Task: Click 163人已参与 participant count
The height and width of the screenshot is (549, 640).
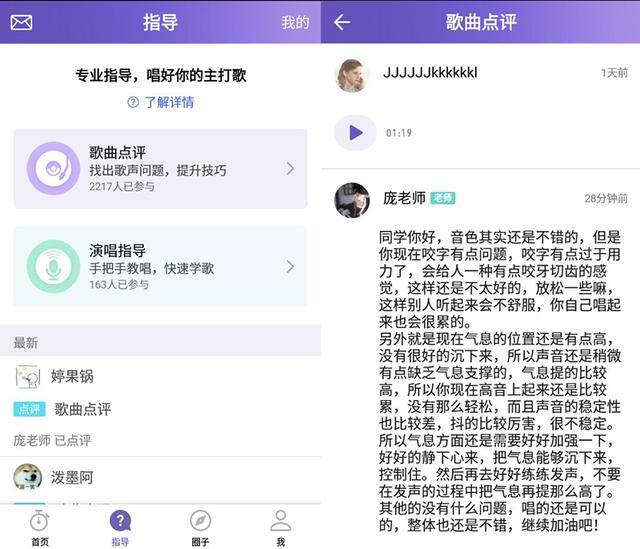Action: (x=119, y=285)
